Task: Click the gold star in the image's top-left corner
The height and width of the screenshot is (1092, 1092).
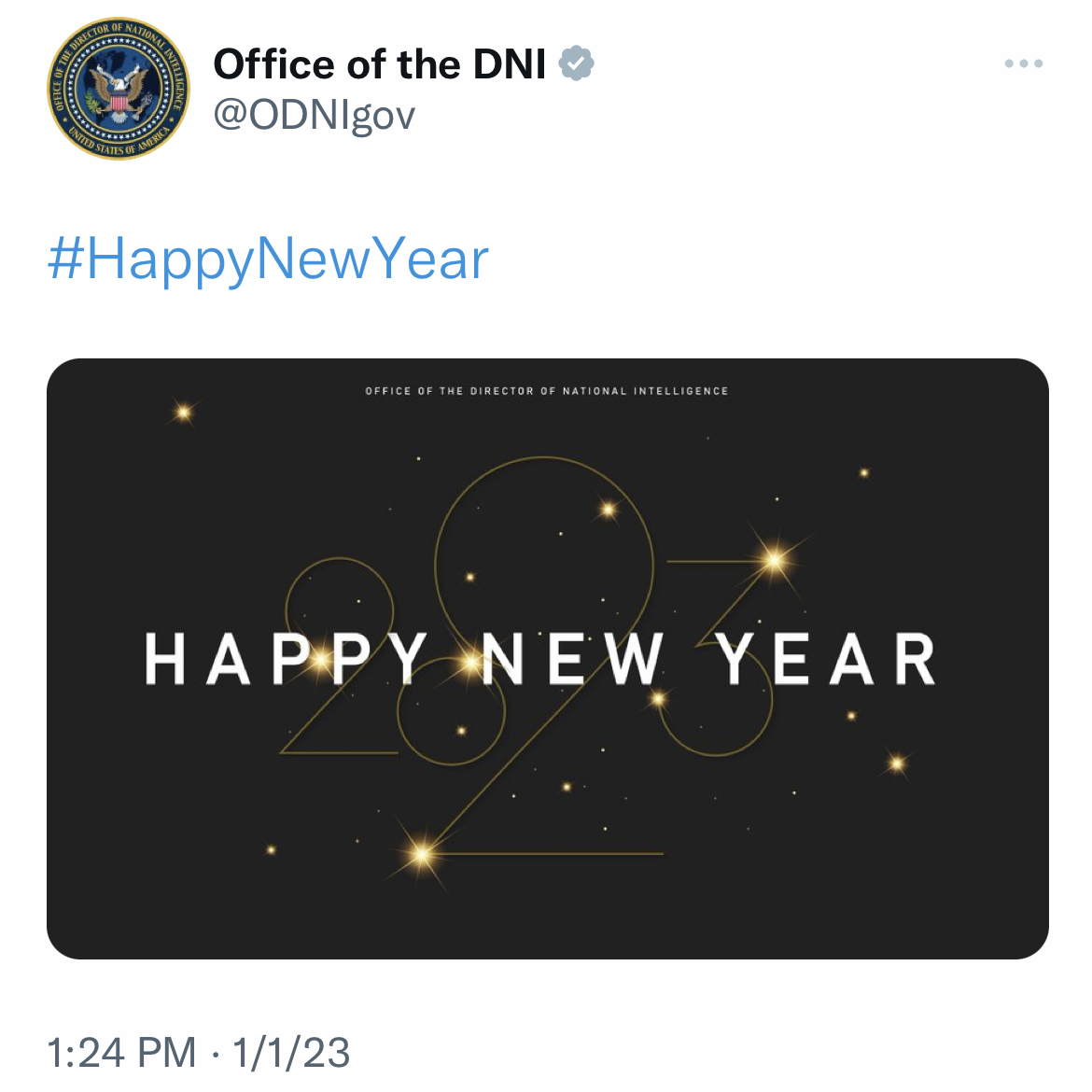Action: 184,411
